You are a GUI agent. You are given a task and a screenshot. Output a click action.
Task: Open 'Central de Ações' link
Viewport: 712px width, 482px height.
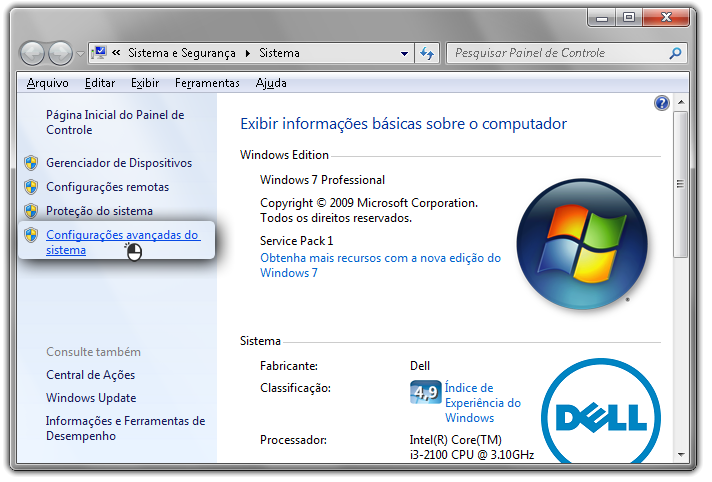[90, 375]
